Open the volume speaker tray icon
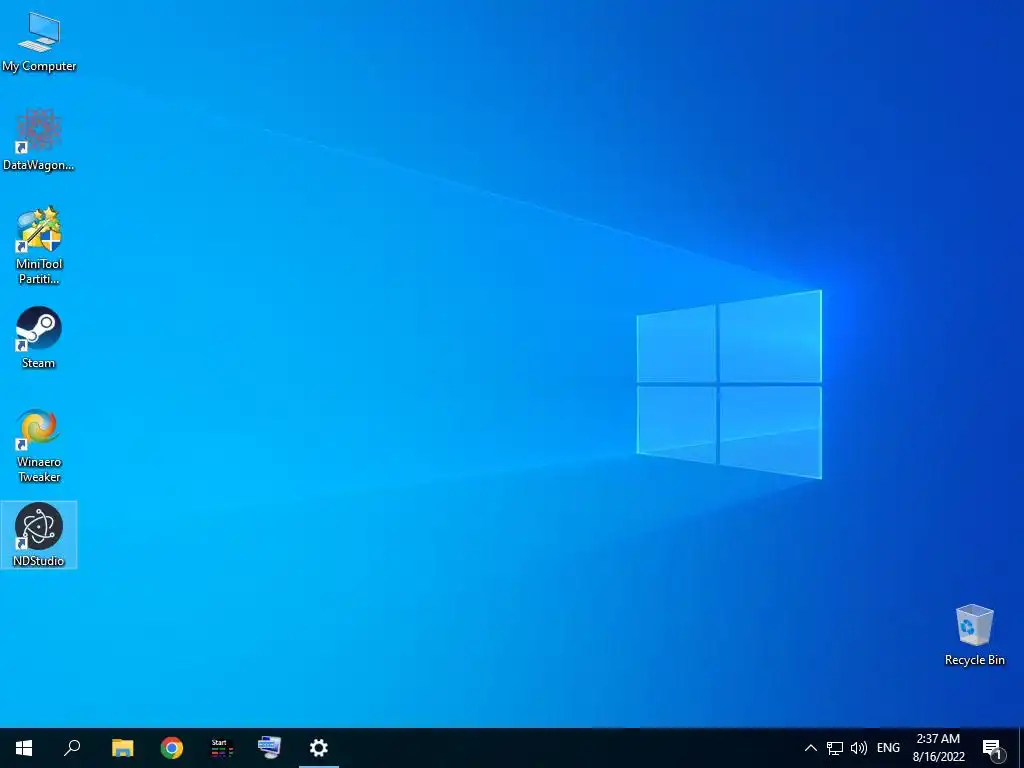 coord(859,748)
